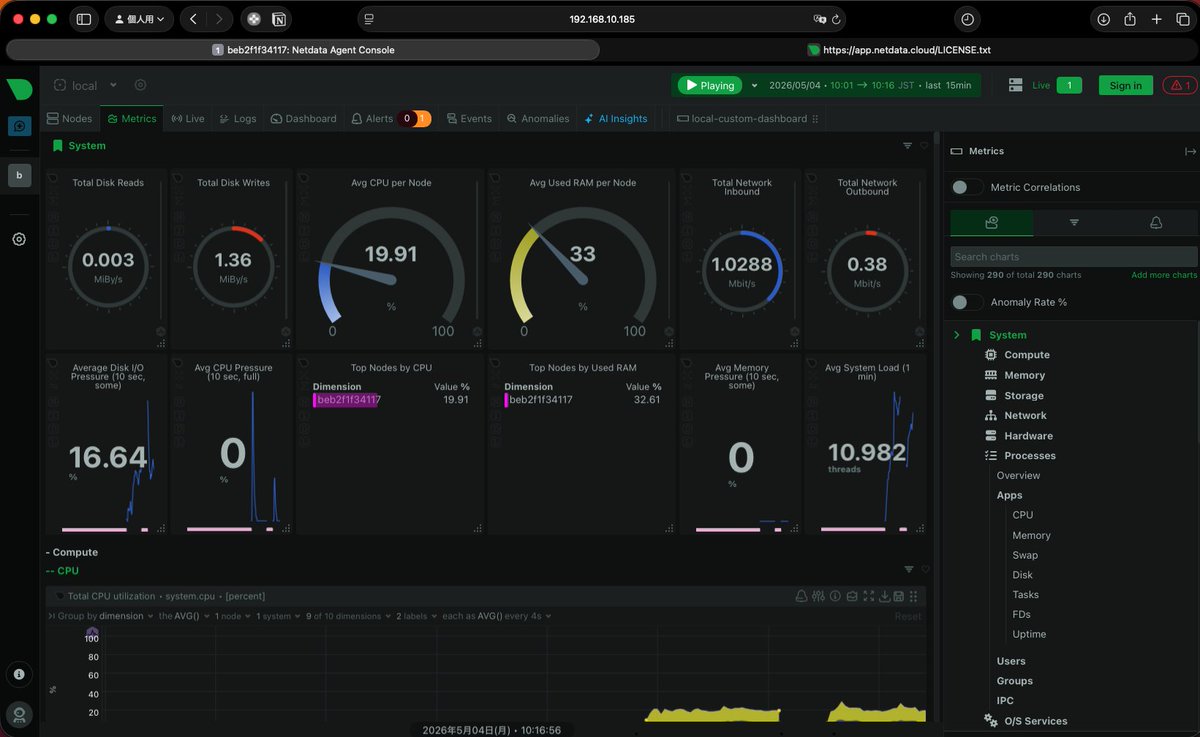This screenshot has height=737, width=1200.
Task: Open the dropdown arrow next to Playing
Action: pos(755,85)
